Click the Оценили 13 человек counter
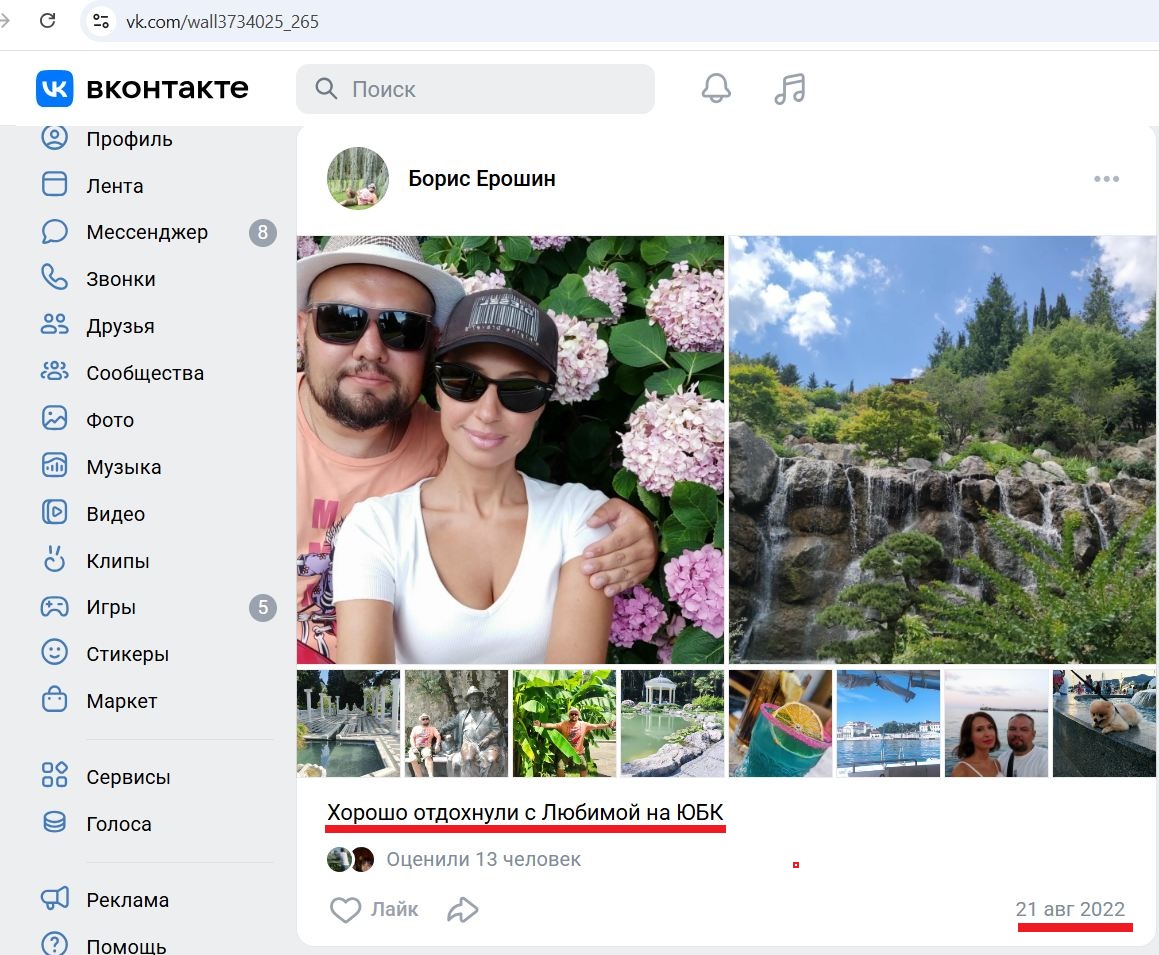Screen dimensions: 1159x955 pyautogui.click(x=483, y=859)
